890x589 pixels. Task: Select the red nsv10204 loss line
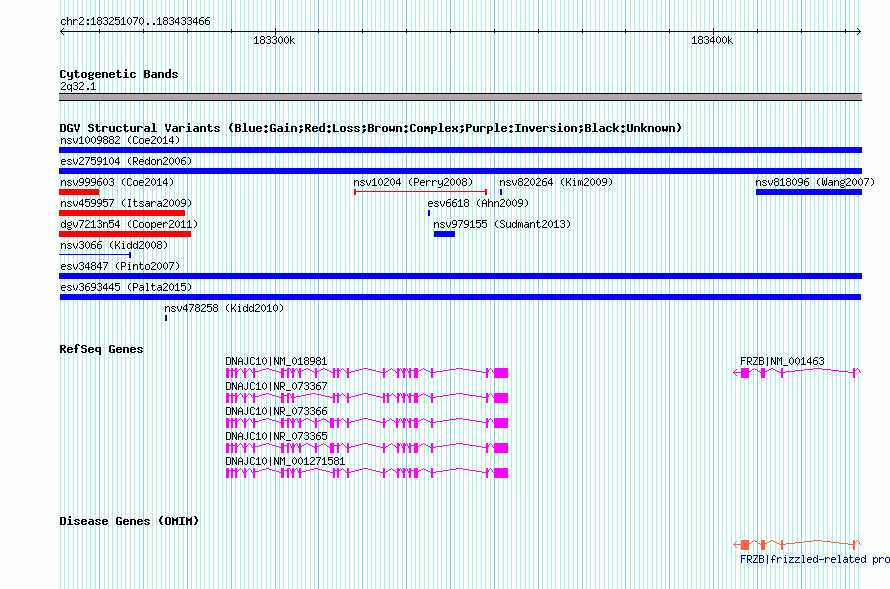point(421,192)
